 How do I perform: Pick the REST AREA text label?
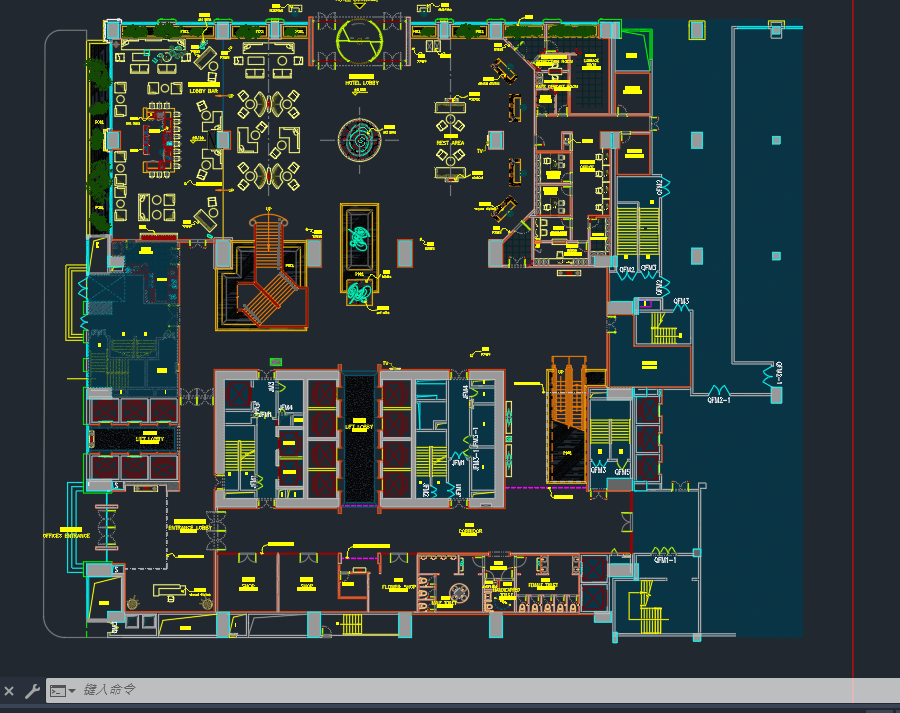(450, 143)
